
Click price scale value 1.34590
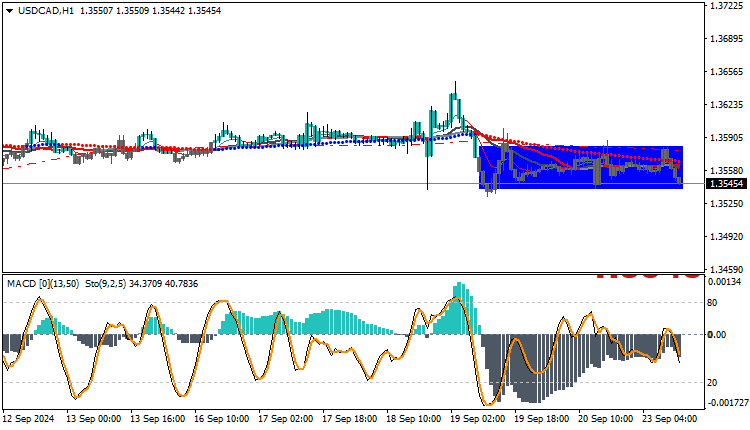(727, 270)
